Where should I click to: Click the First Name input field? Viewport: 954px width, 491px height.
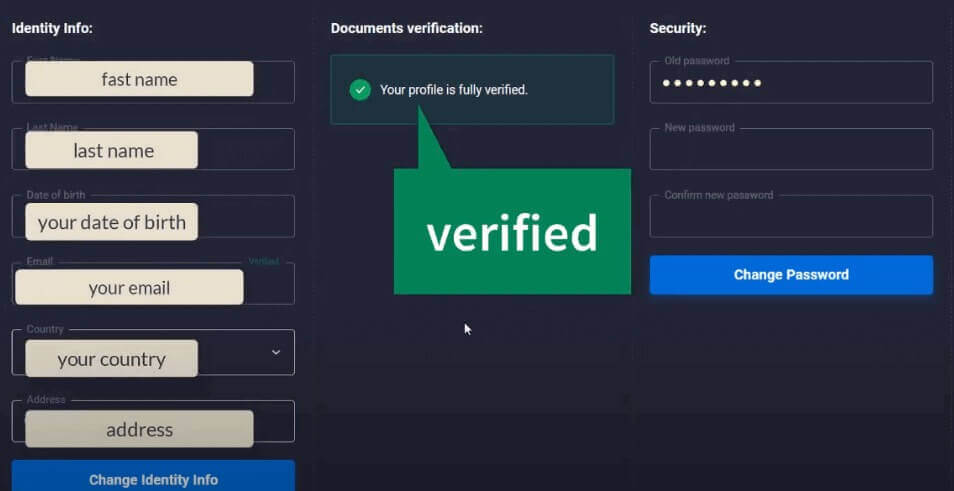point(273,82)
